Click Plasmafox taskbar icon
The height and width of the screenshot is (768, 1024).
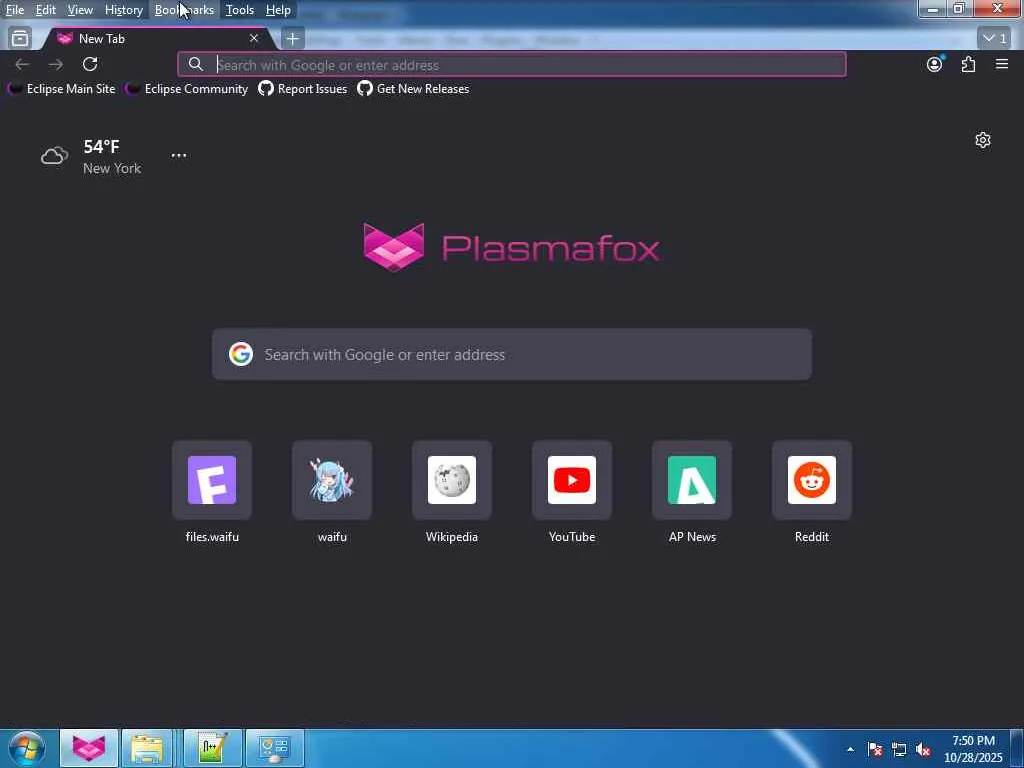click(x=89, y=748)
